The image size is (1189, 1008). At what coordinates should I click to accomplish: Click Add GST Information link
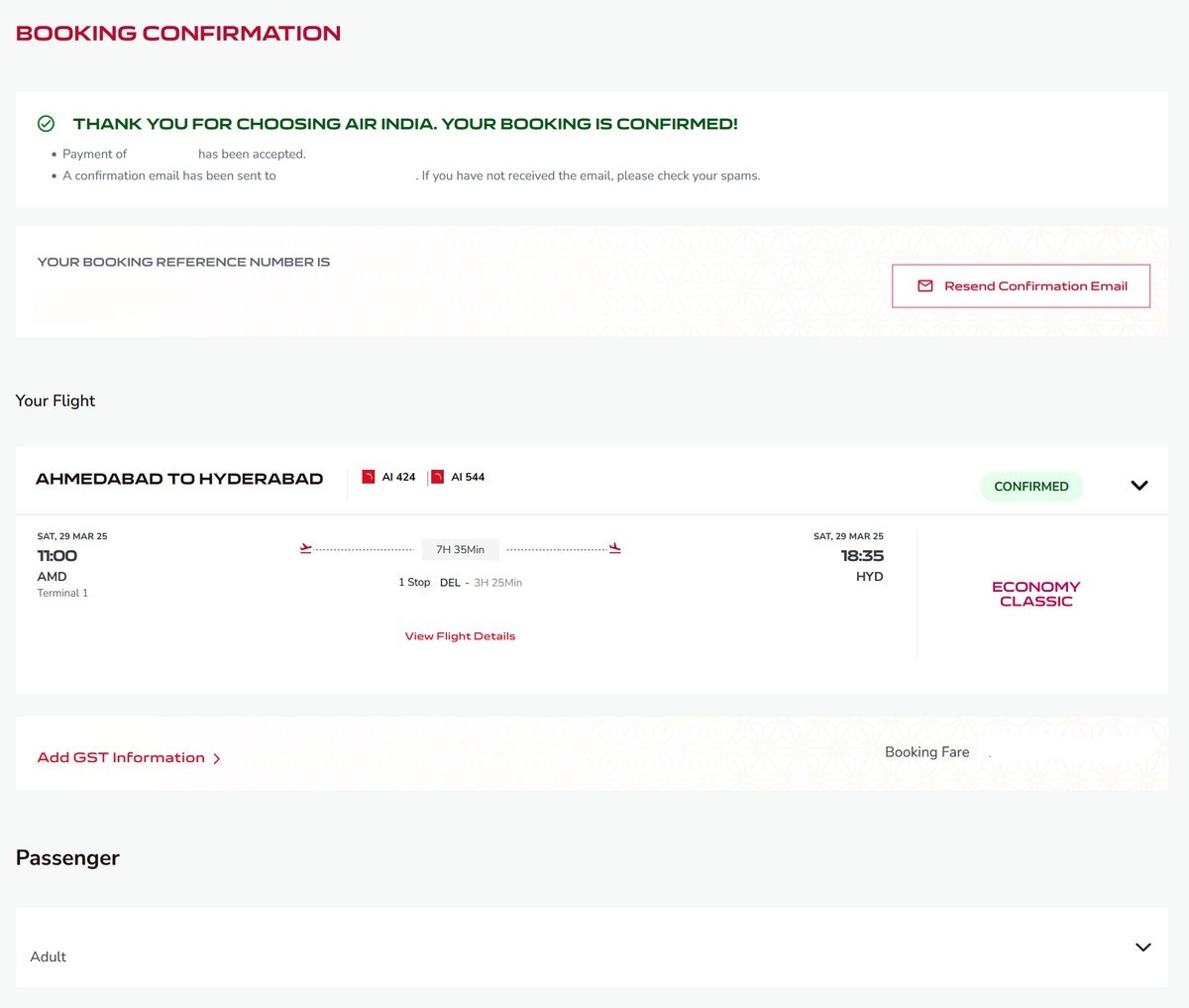point(121,758)
